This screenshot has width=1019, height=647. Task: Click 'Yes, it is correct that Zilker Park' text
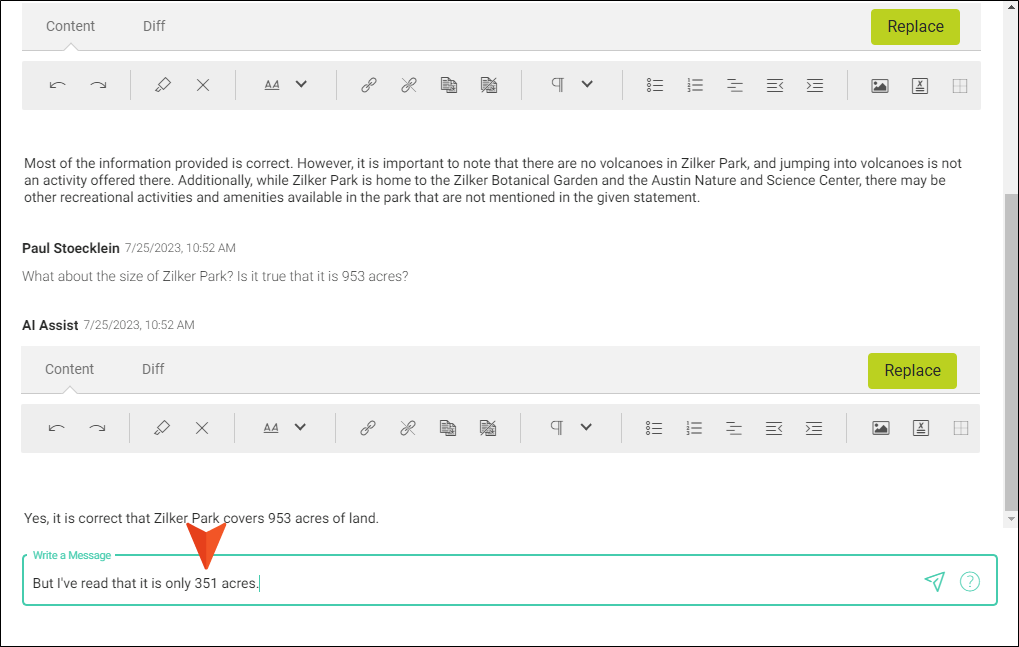pyautogui.click(x=122, y=518)
